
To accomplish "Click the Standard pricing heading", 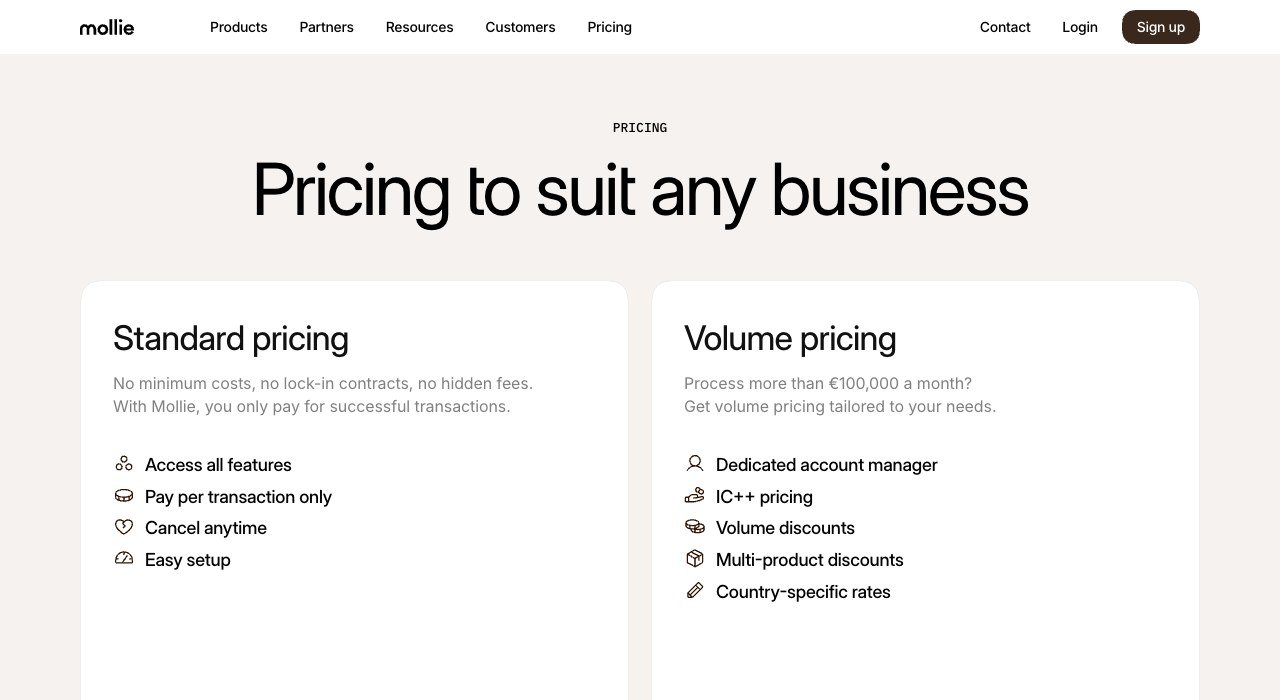I will point(231,339).
